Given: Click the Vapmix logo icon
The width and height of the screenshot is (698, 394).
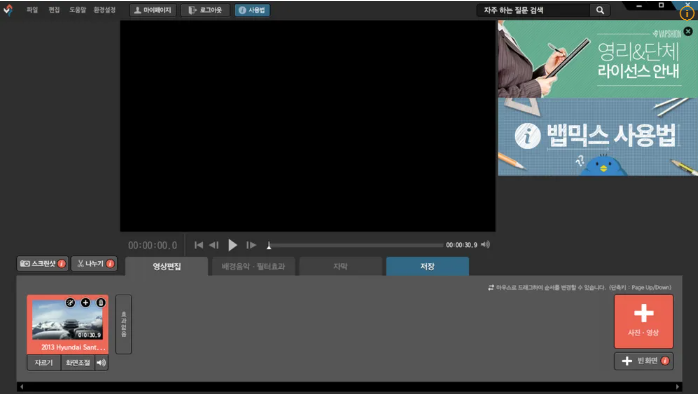Looking at the screenshot, I should pos(8,10).
